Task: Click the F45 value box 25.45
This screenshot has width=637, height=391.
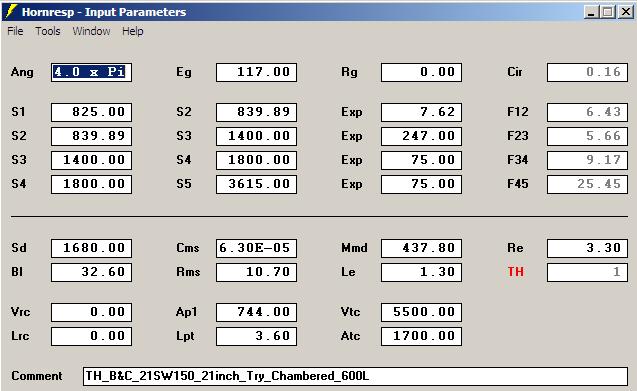Action: click(587, 184)
